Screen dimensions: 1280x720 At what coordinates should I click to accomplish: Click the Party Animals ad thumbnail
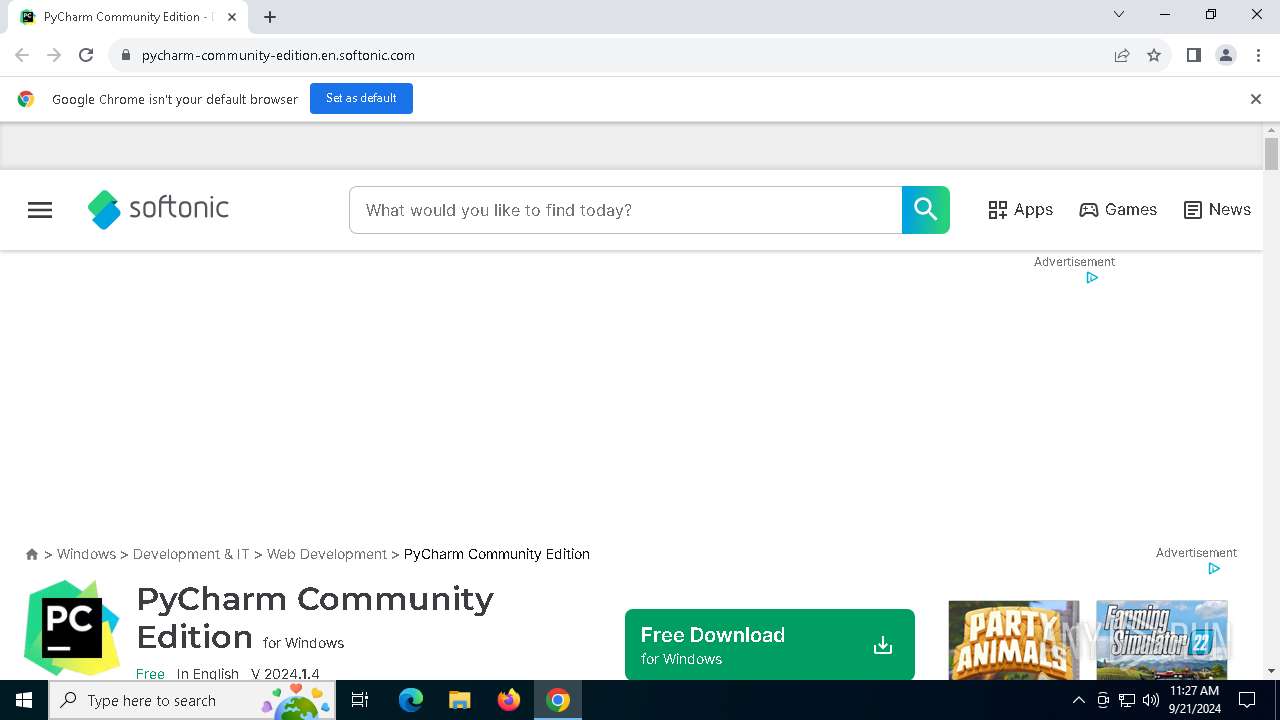[1014, 640]
